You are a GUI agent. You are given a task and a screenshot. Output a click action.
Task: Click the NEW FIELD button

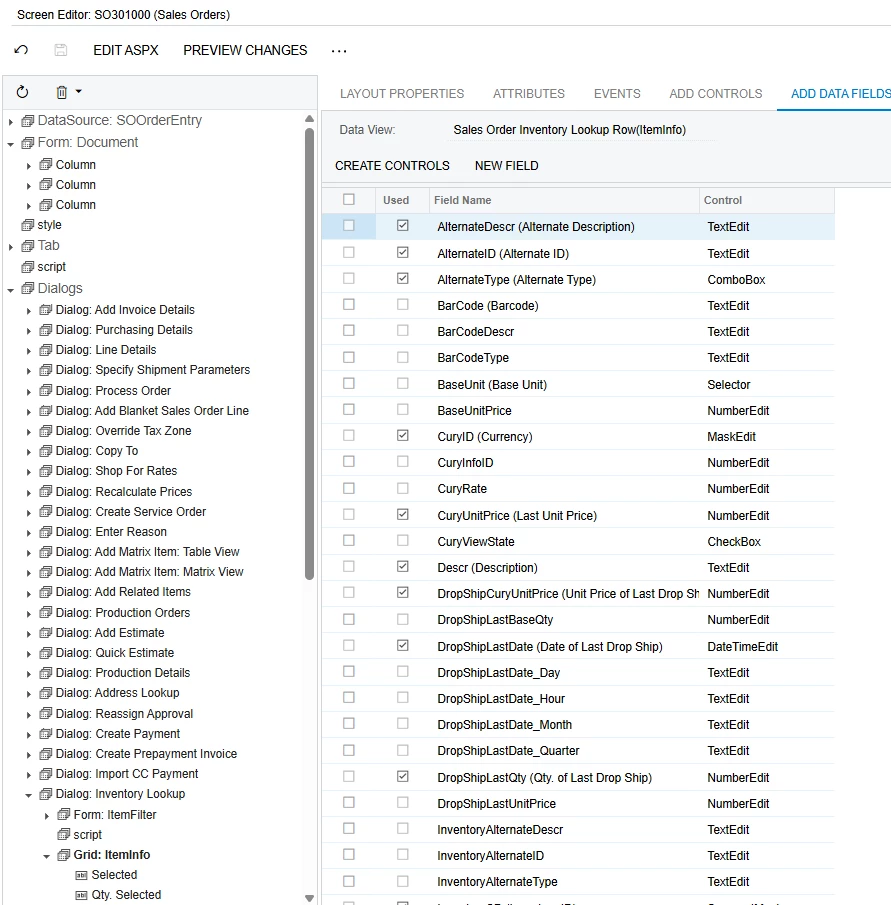(507, 166)
